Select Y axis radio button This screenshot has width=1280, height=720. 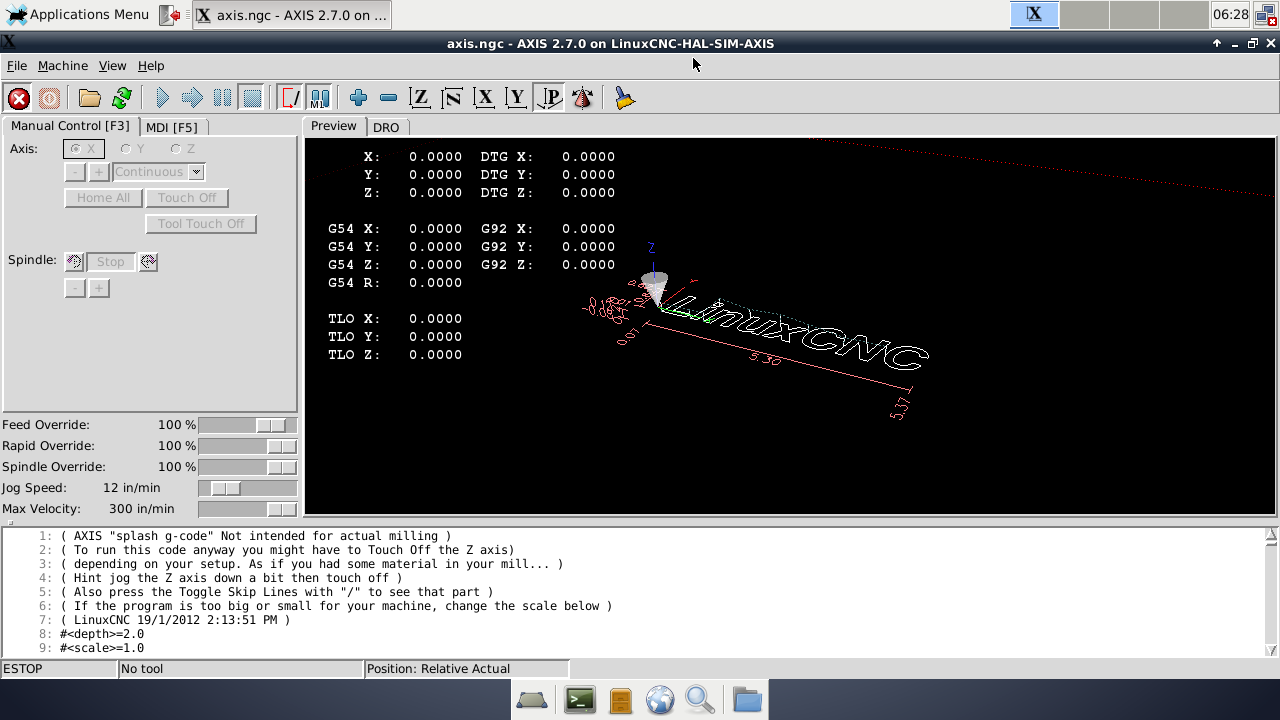click(133, 149)
